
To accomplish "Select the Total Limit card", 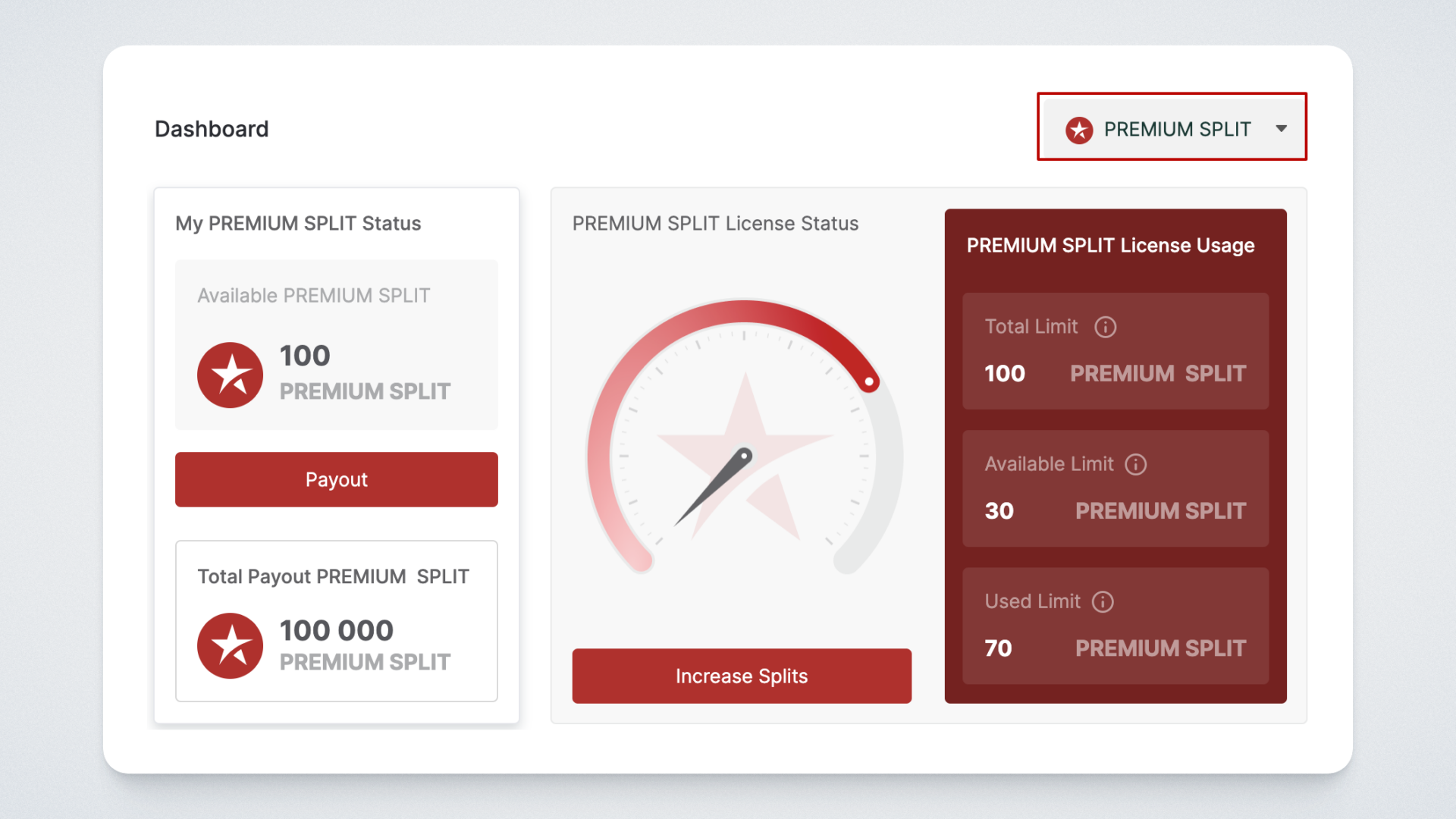I will tap(1115, 351).
